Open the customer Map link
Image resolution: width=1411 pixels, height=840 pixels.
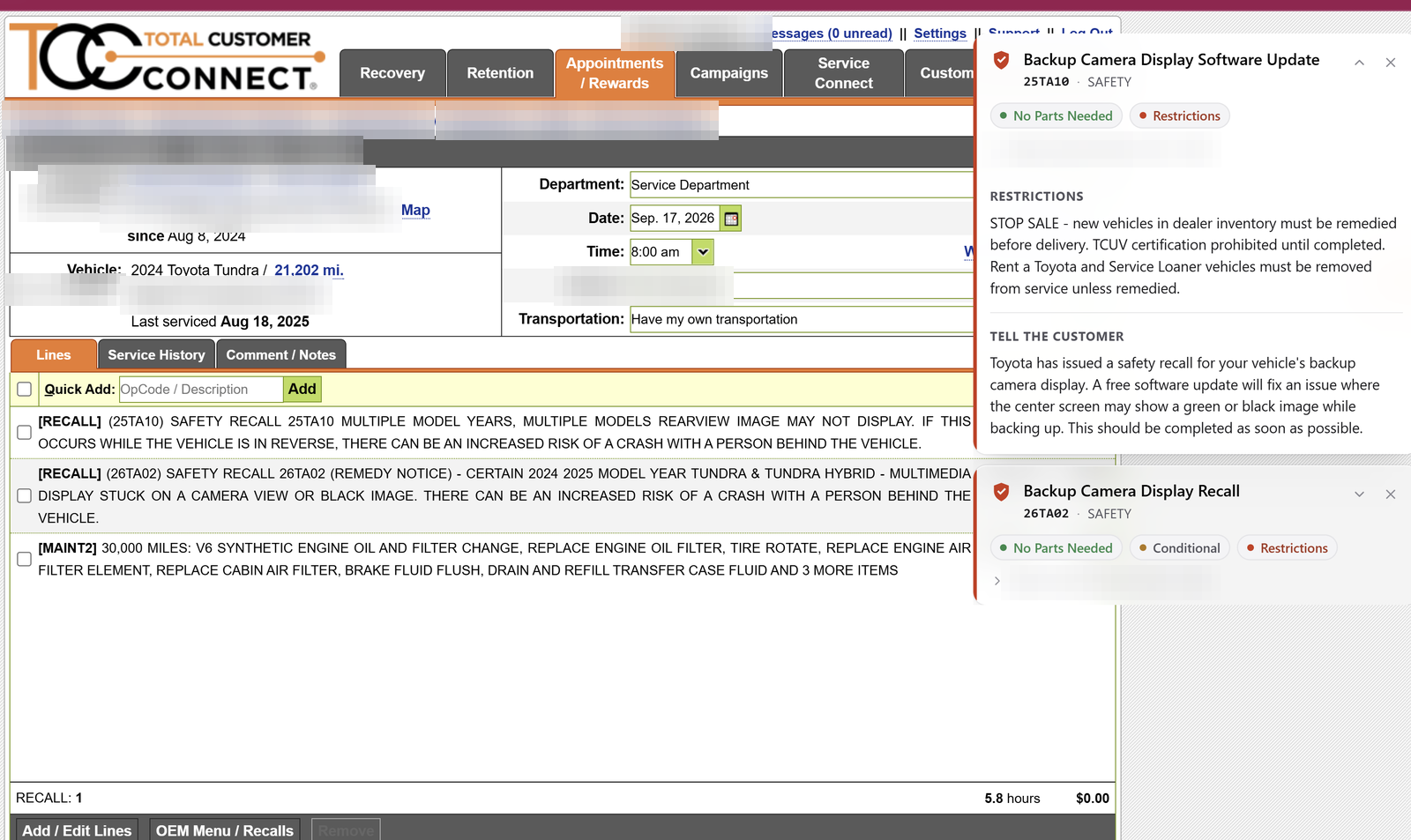[x=415, y=210]
